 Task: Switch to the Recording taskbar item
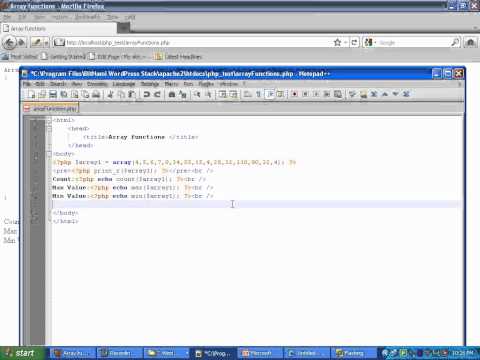pyautogui.click(x=120, y=353)
